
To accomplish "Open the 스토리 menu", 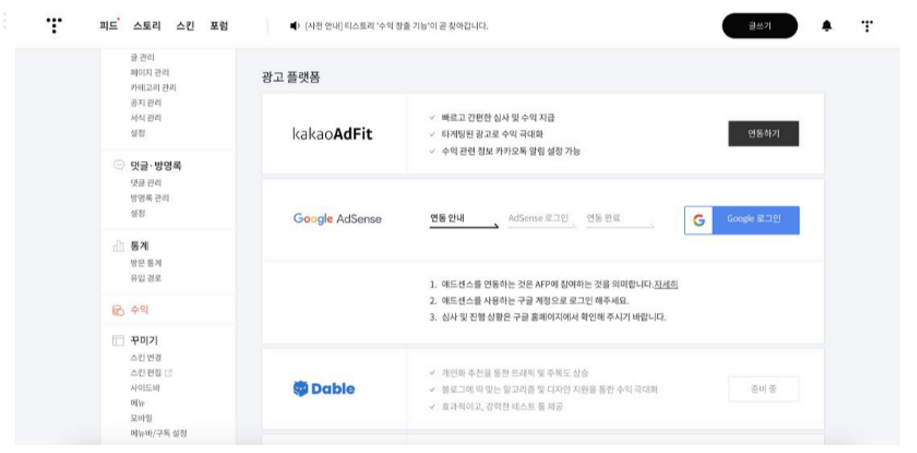I will point(146,26).
